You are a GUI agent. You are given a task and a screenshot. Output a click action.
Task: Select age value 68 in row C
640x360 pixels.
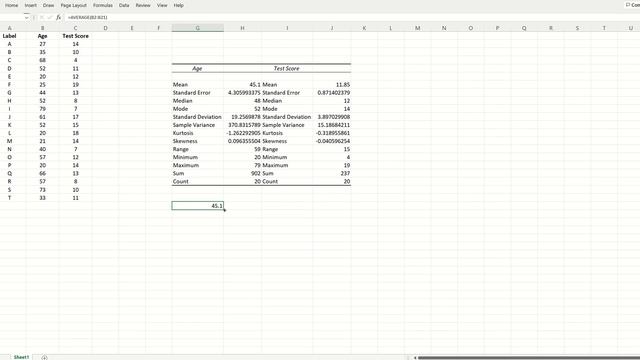42,60
